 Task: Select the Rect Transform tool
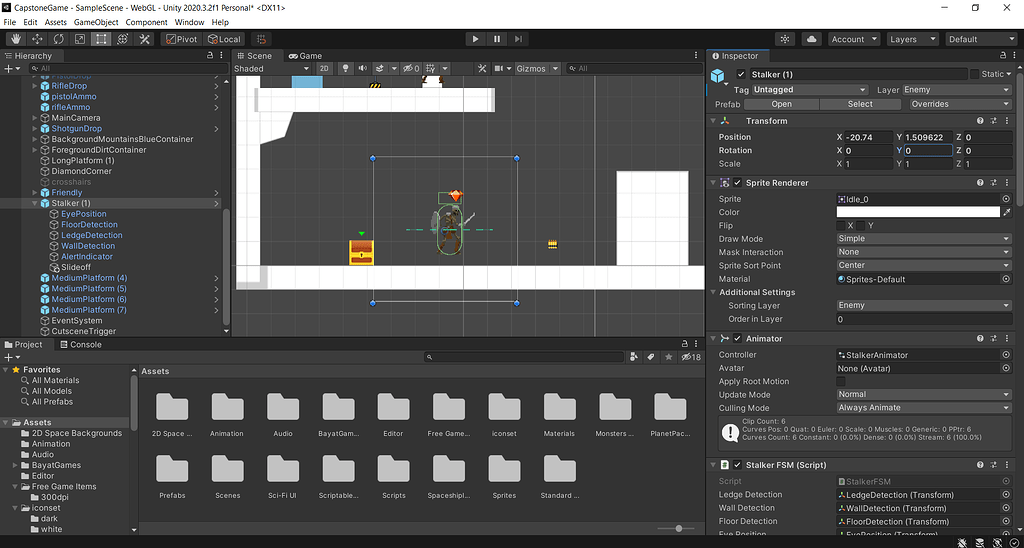pyautogui.click(x=101, y=39)
